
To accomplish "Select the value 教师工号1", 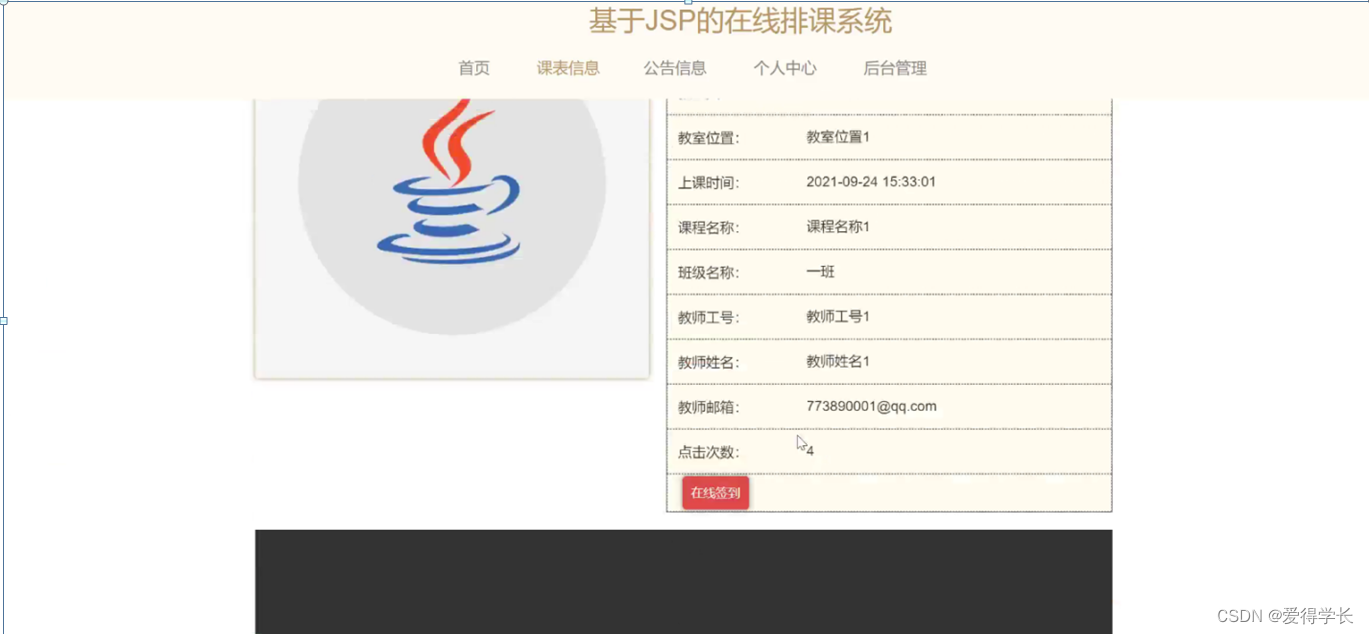I will pyautogui.click(x=838, y=317).
